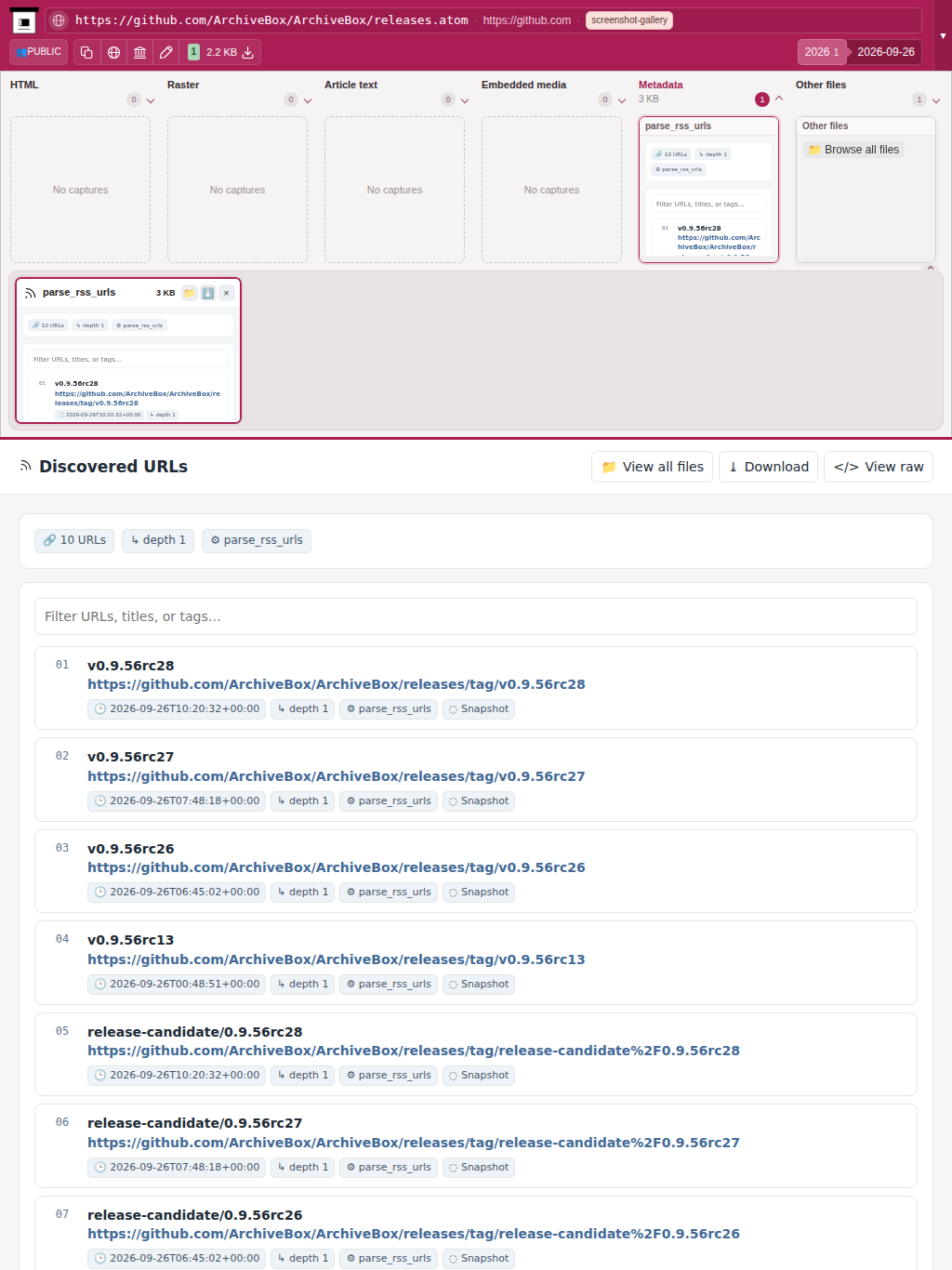This screenshot has height=1270, width=952.
Task: Select the Article text column heading
Action: coord(350,85)
